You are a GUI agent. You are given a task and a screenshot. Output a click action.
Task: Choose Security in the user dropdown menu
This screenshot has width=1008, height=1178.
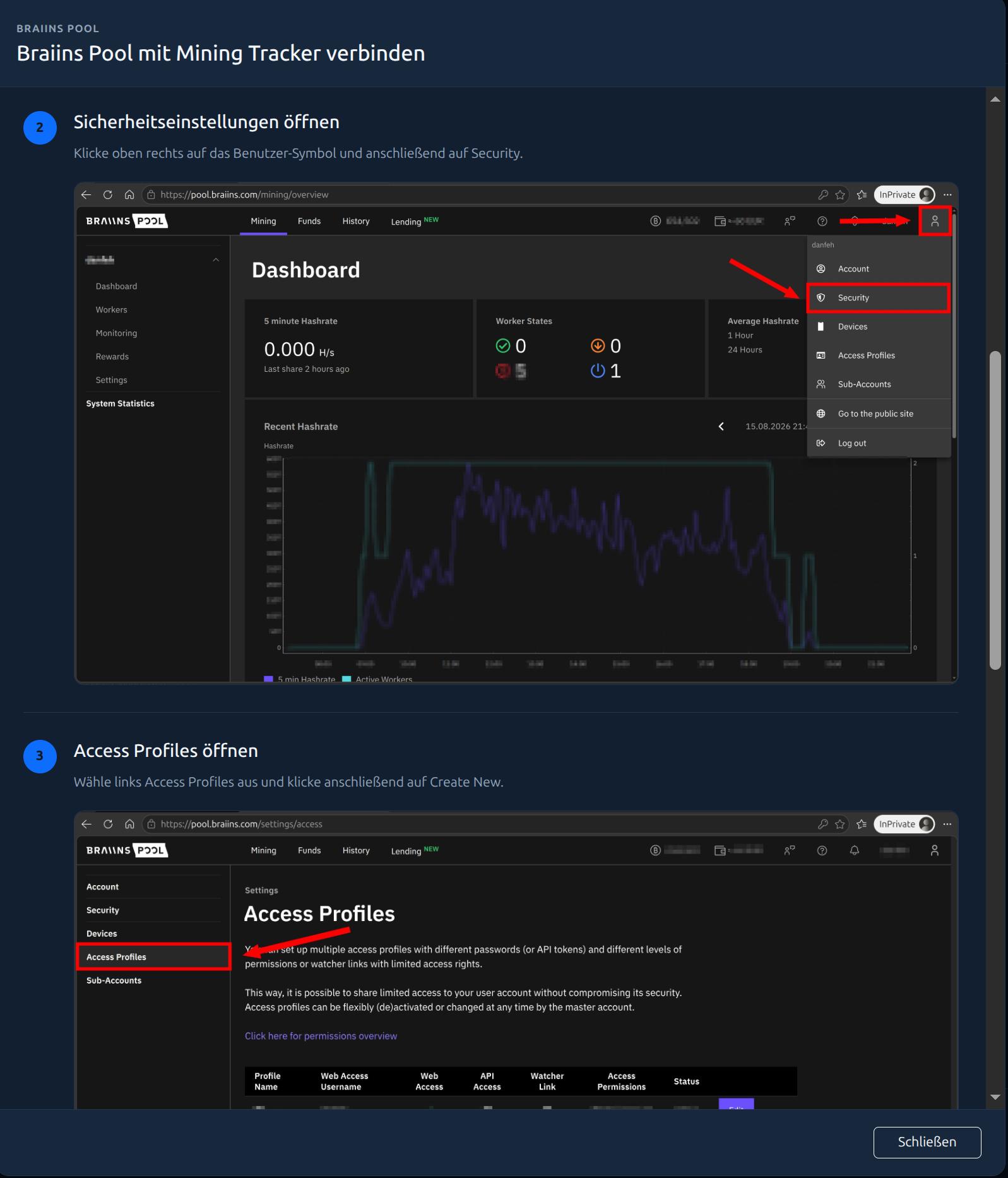(879, 298)
